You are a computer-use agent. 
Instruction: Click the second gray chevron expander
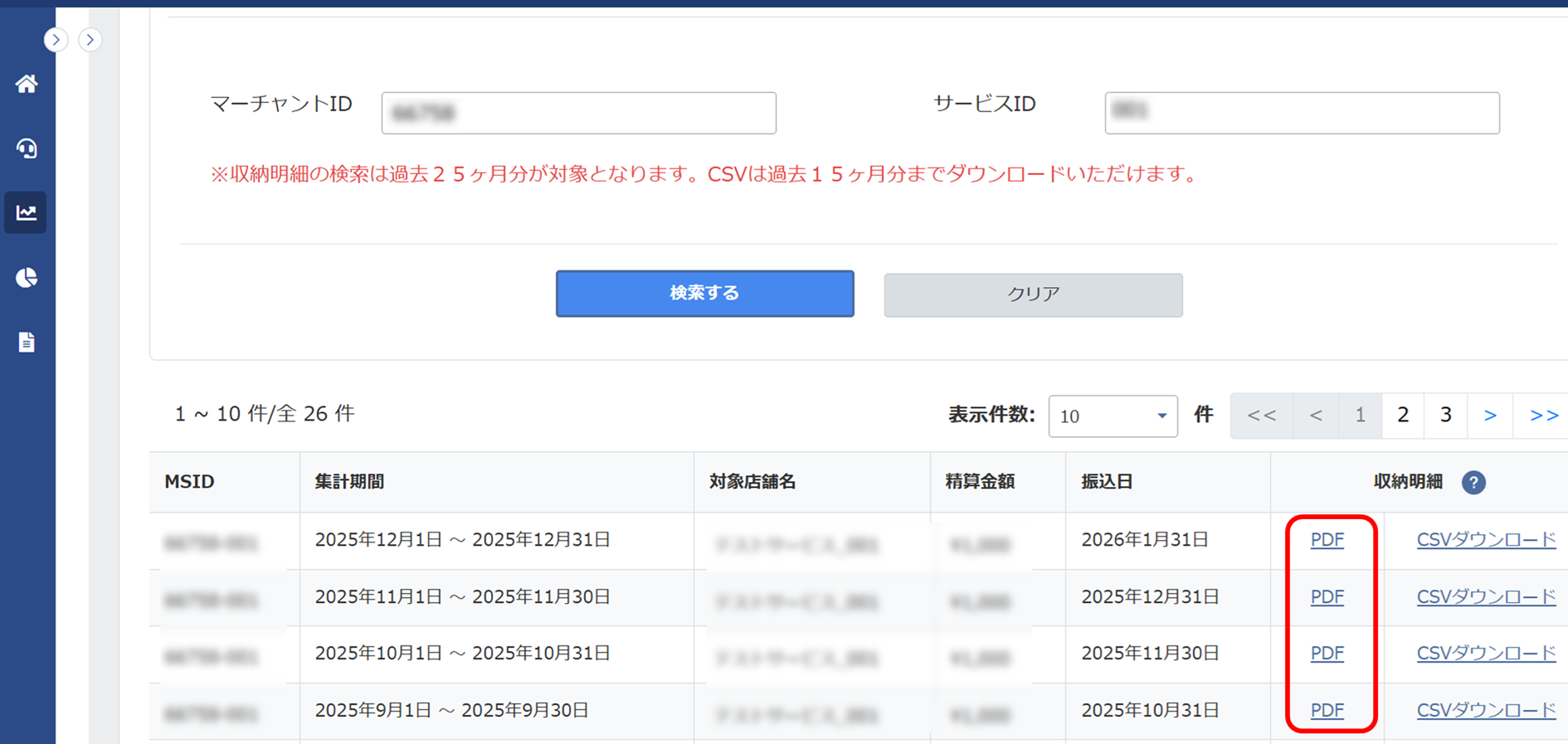pos(90,40)
